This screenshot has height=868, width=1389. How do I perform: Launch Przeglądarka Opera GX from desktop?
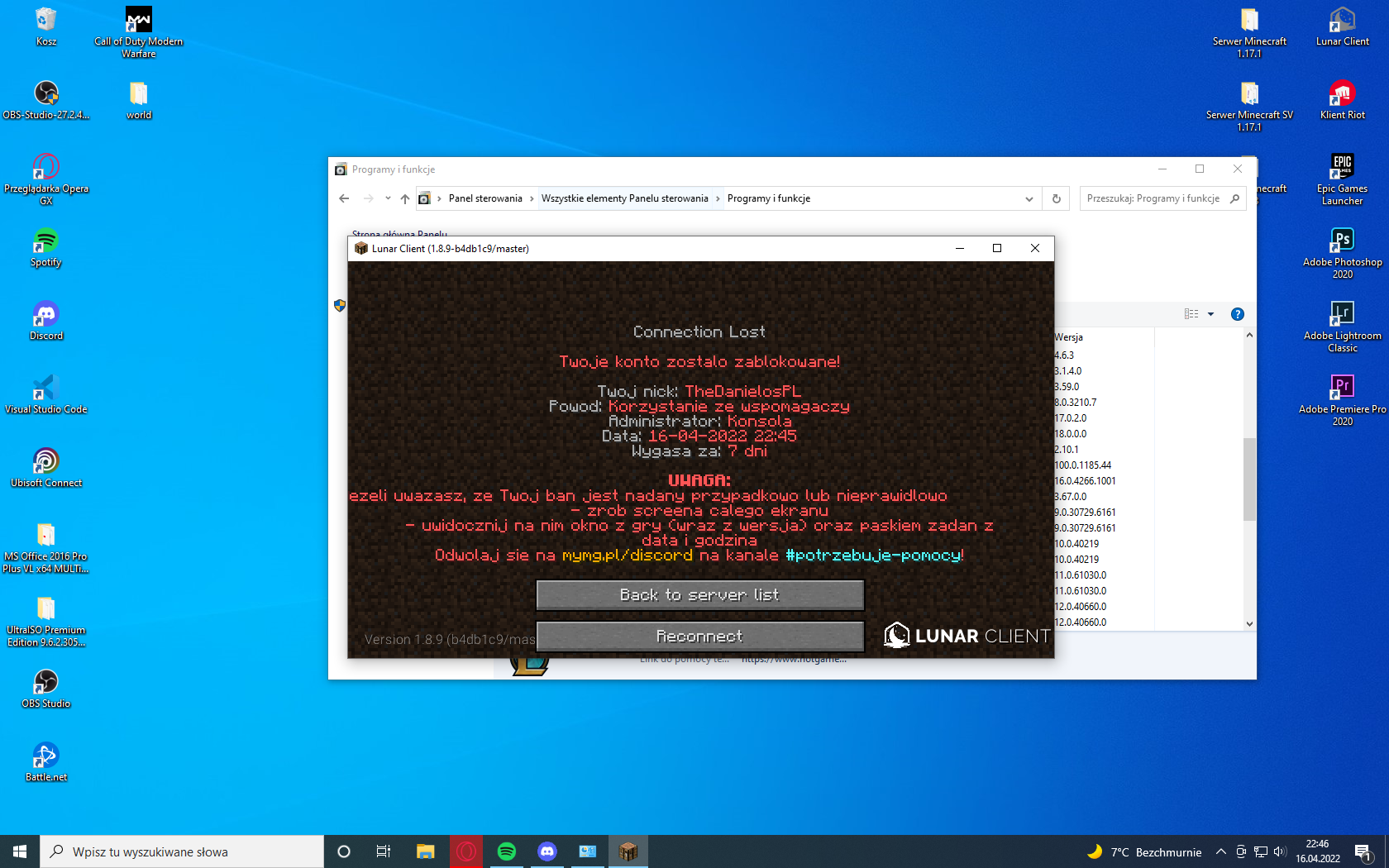46,179
